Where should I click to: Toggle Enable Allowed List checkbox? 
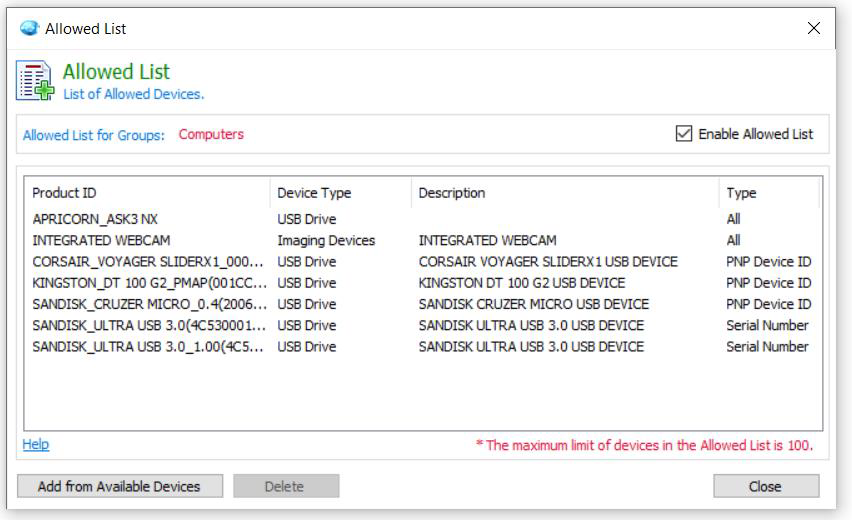(x=684, y=134)
